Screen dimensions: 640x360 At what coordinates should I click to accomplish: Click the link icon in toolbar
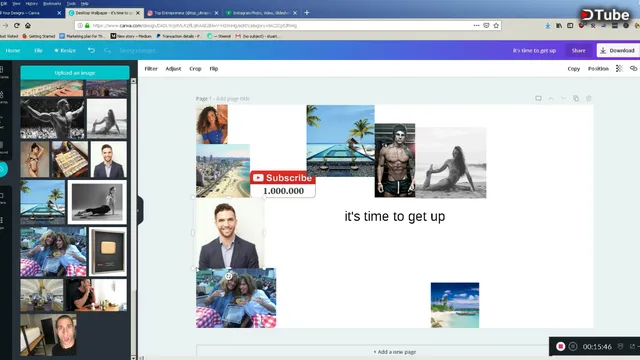click(x=633, y=69)
